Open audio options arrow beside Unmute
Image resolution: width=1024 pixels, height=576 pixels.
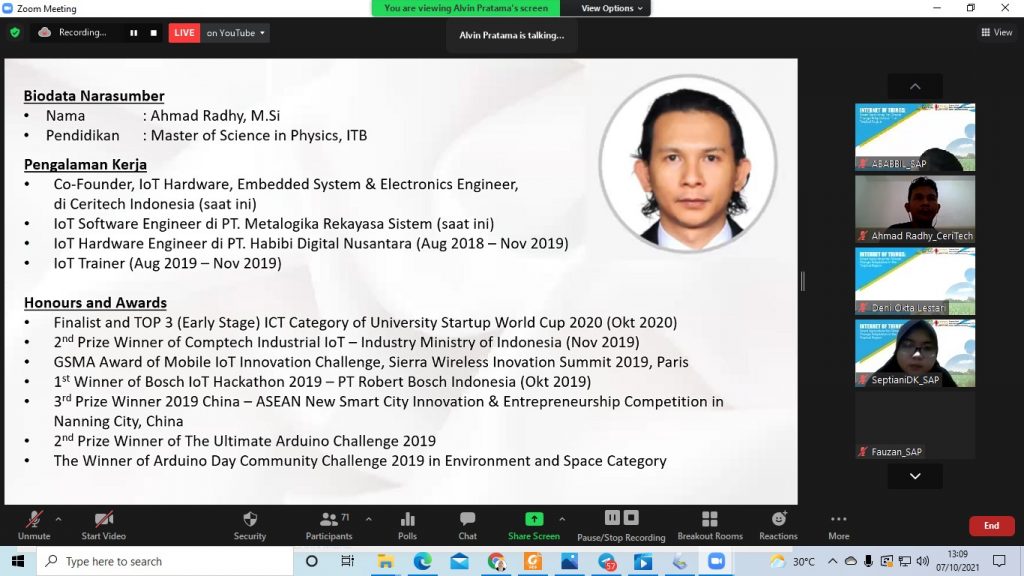[x=59, y=519]
